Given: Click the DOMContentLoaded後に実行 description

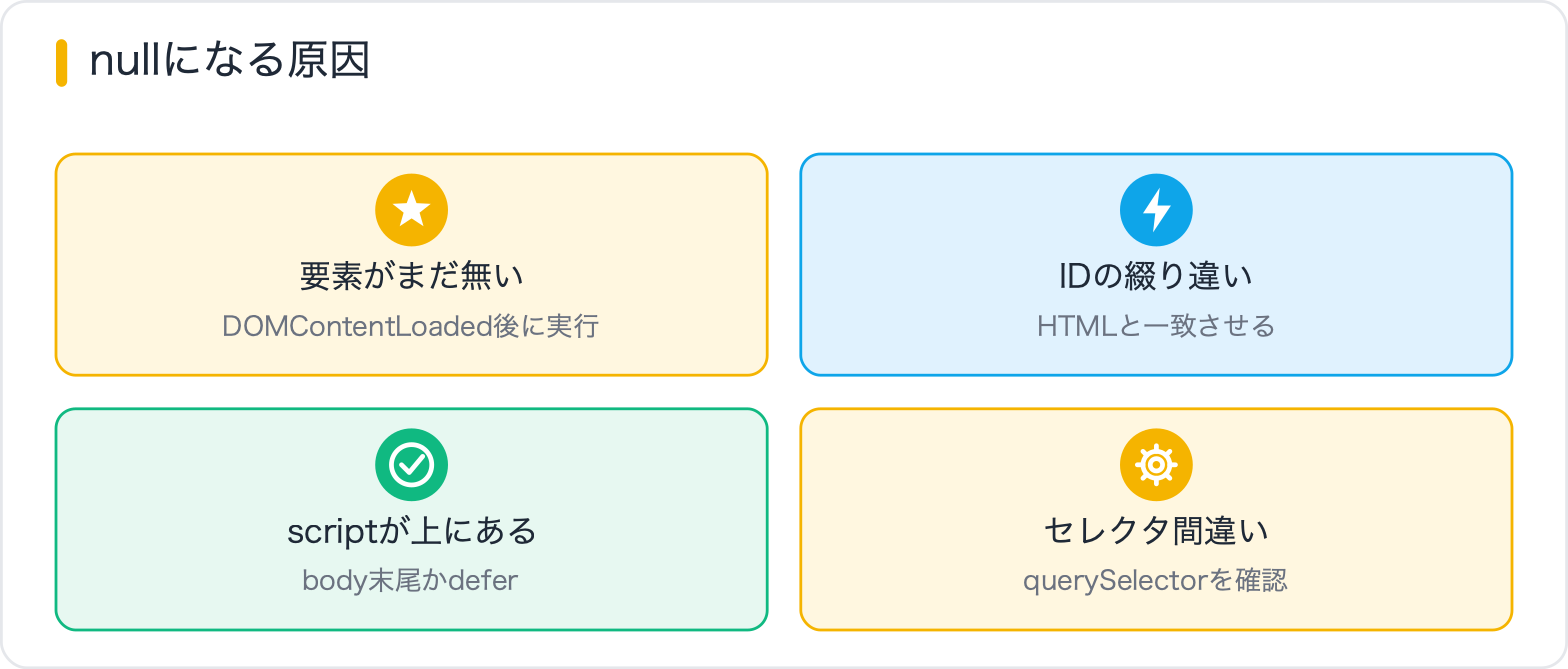Looking at the screenshot, I should coord(411,326).
